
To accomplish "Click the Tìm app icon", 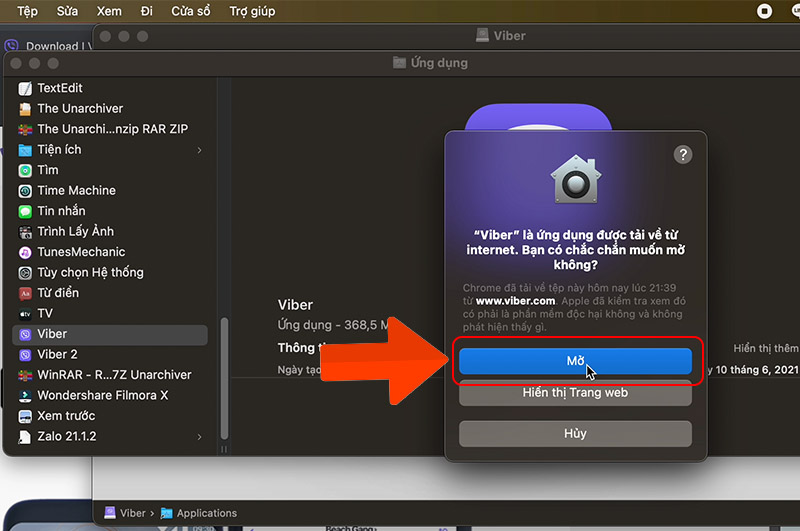I will pos(25,170).
